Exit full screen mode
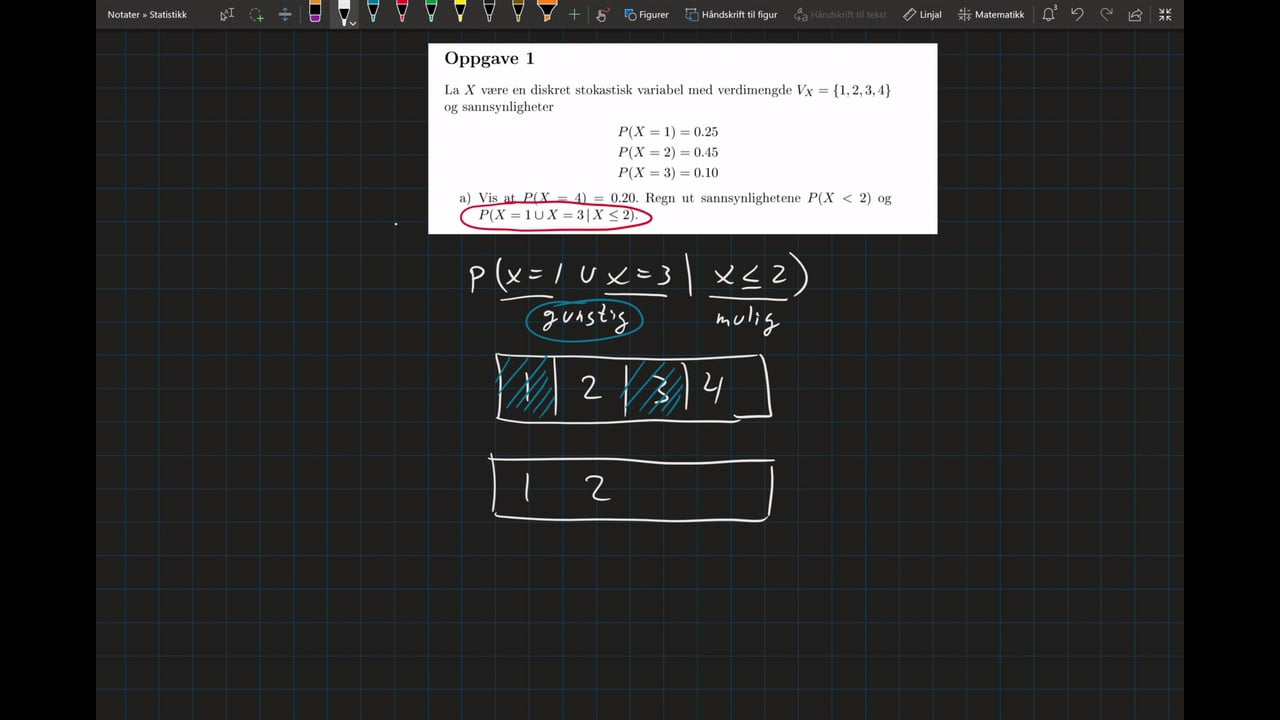 pos(1165,14)
